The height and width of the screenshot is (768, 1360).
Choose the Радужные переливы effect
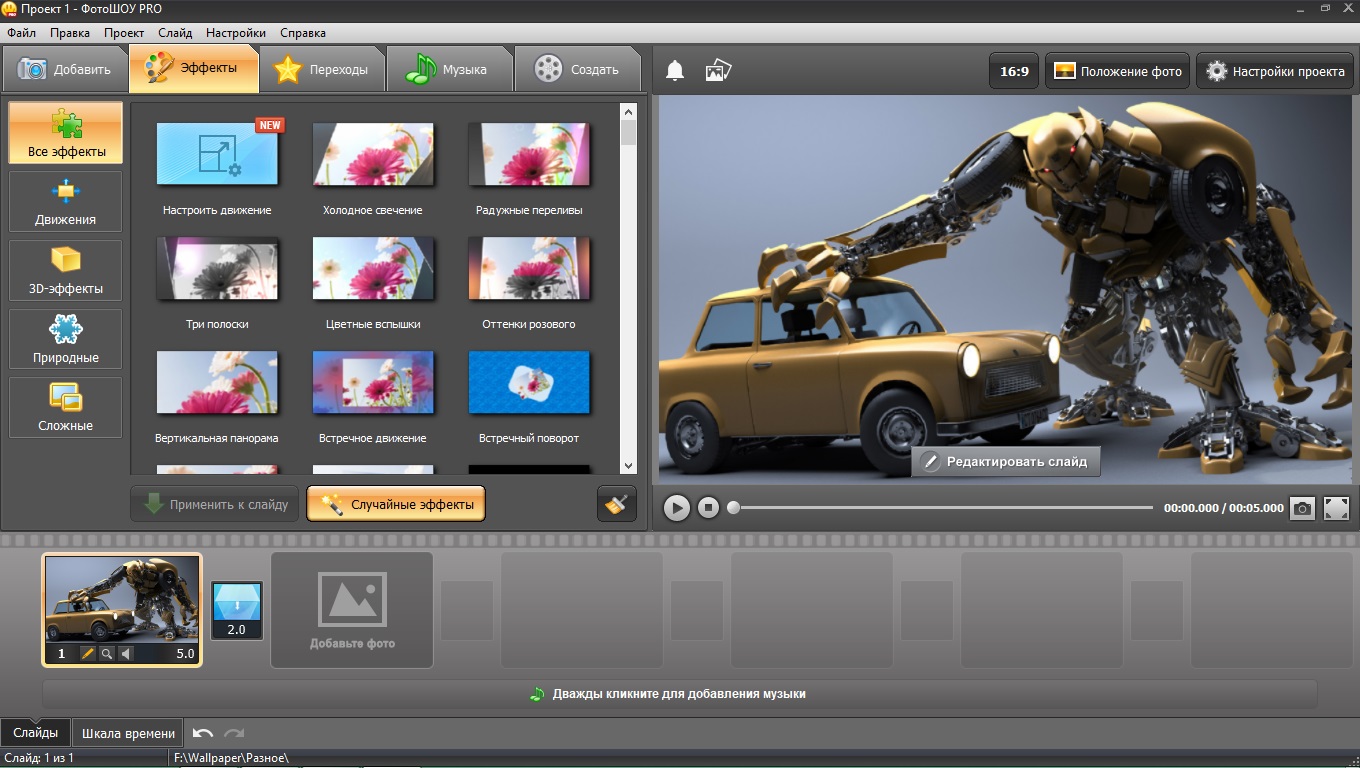[529, 154]
